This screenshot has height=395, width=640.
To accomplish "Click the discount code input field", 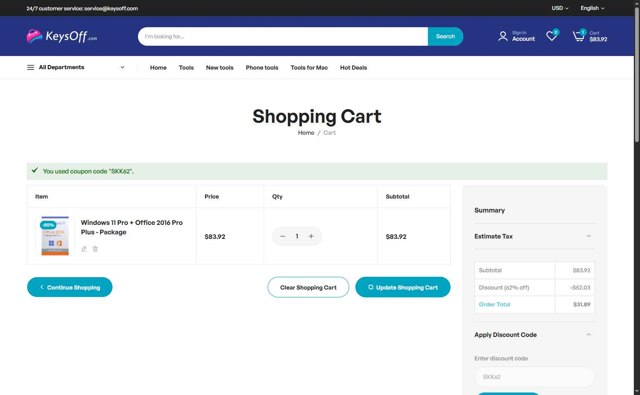I will [534, 377].
